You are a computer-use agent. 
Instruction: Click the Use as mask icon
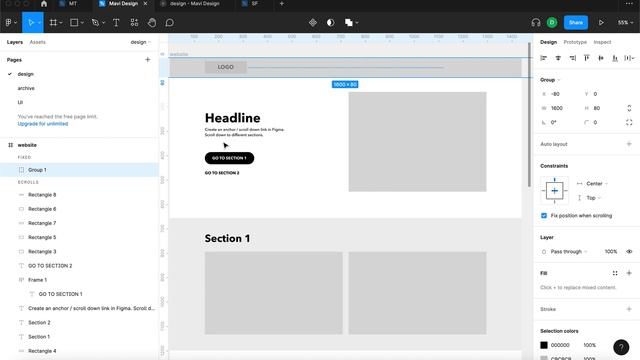331,22
